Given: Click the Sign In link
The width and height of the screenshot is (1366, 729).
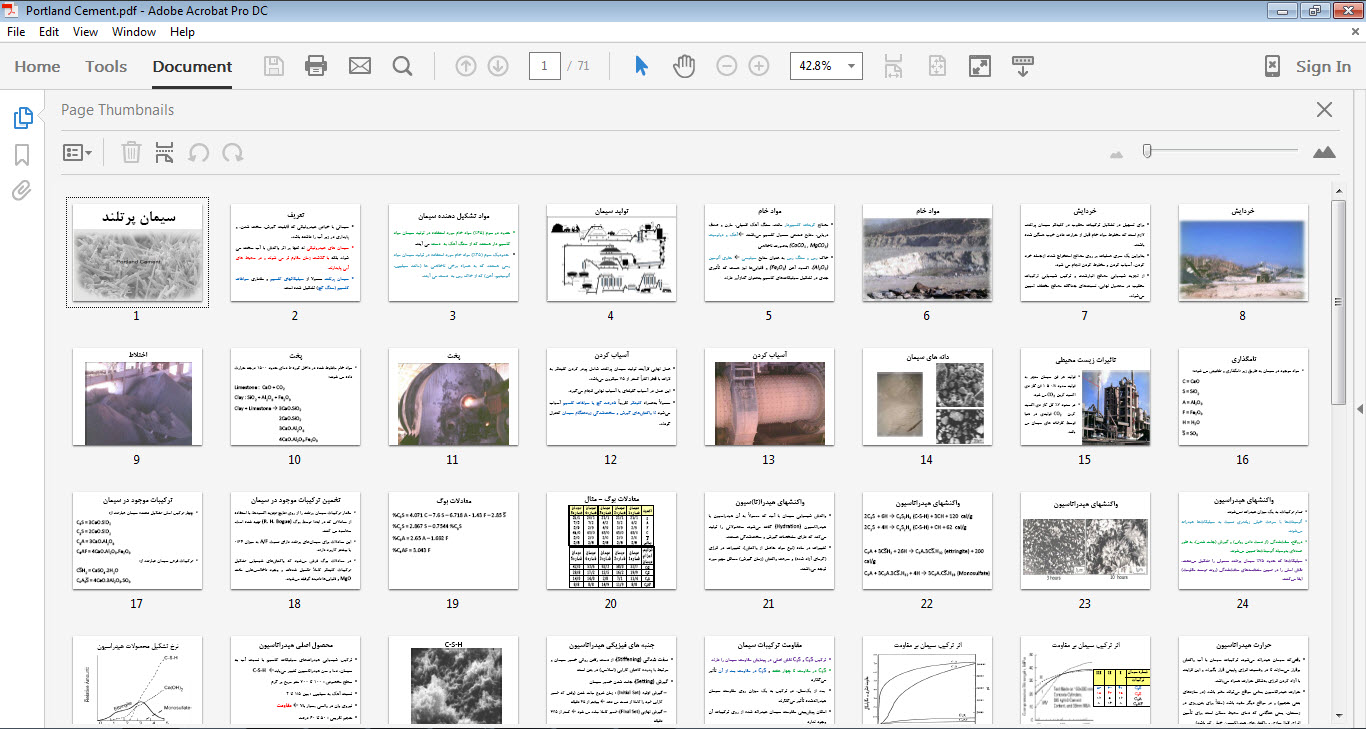Looking at the screenshot, I should pos(1323,67).
